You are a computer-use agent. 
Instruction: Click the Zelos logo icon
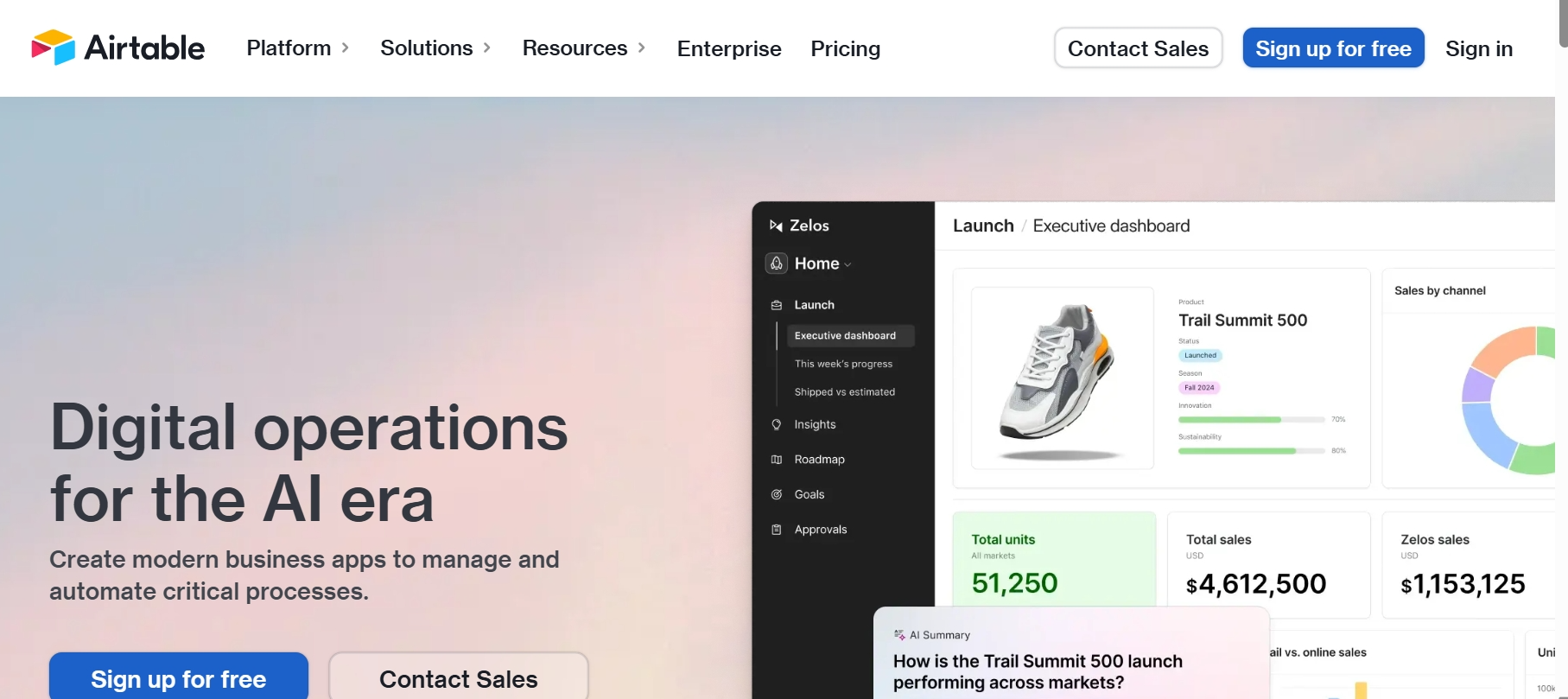(776, 226)
